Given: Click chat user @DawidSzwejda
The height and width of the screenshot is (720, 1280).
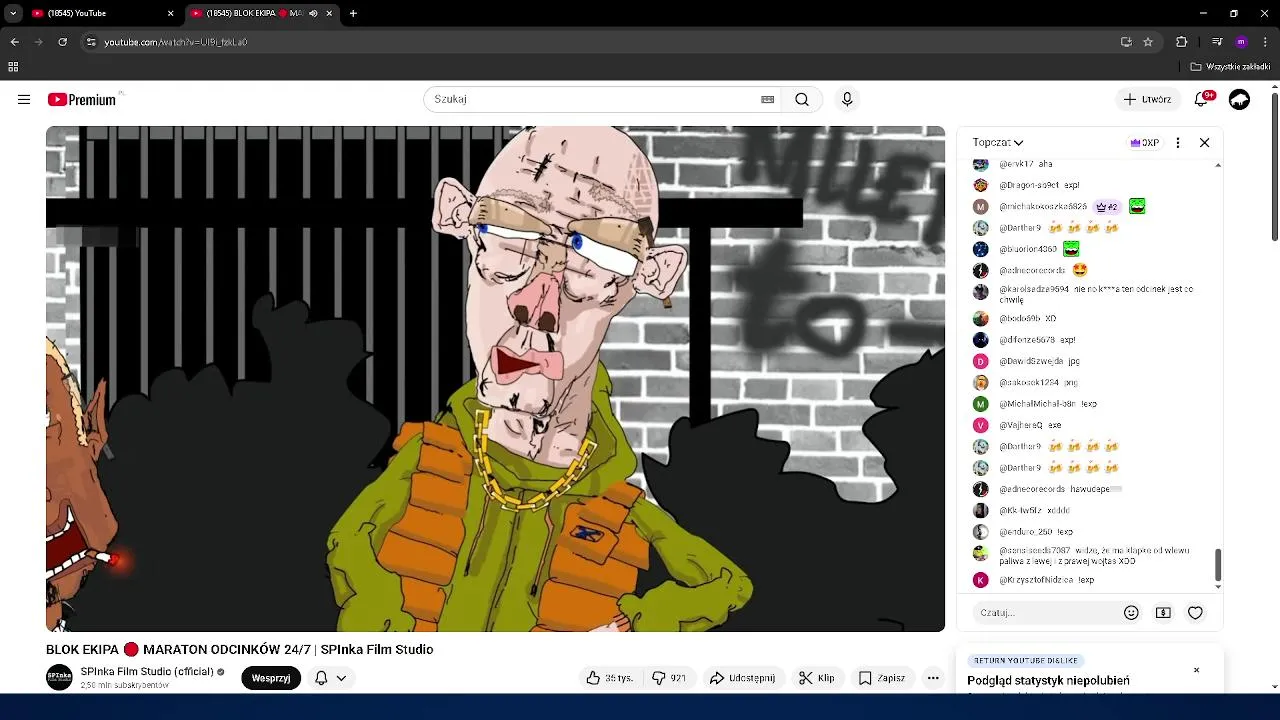Looking at the screenshot, I should tap(1029, 361).
